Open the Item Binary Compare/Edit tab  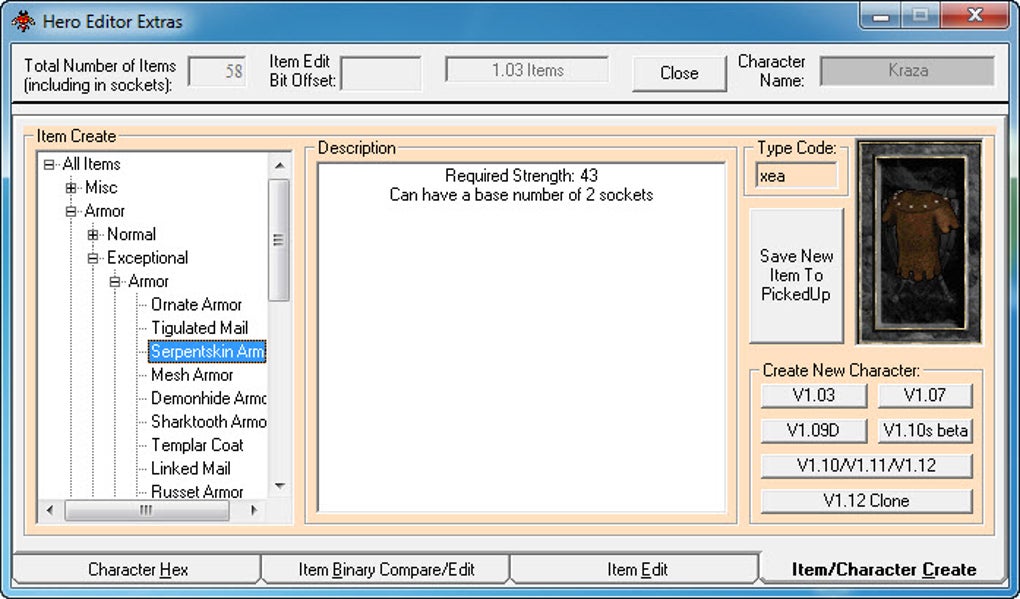pyautogui.click(x=386, y=570)
